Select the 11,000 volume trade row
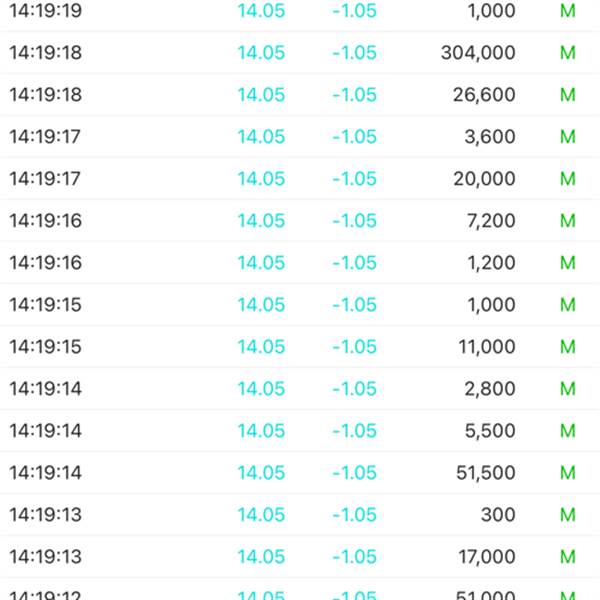Screen dimensions: 600x600 pos(300,347)
